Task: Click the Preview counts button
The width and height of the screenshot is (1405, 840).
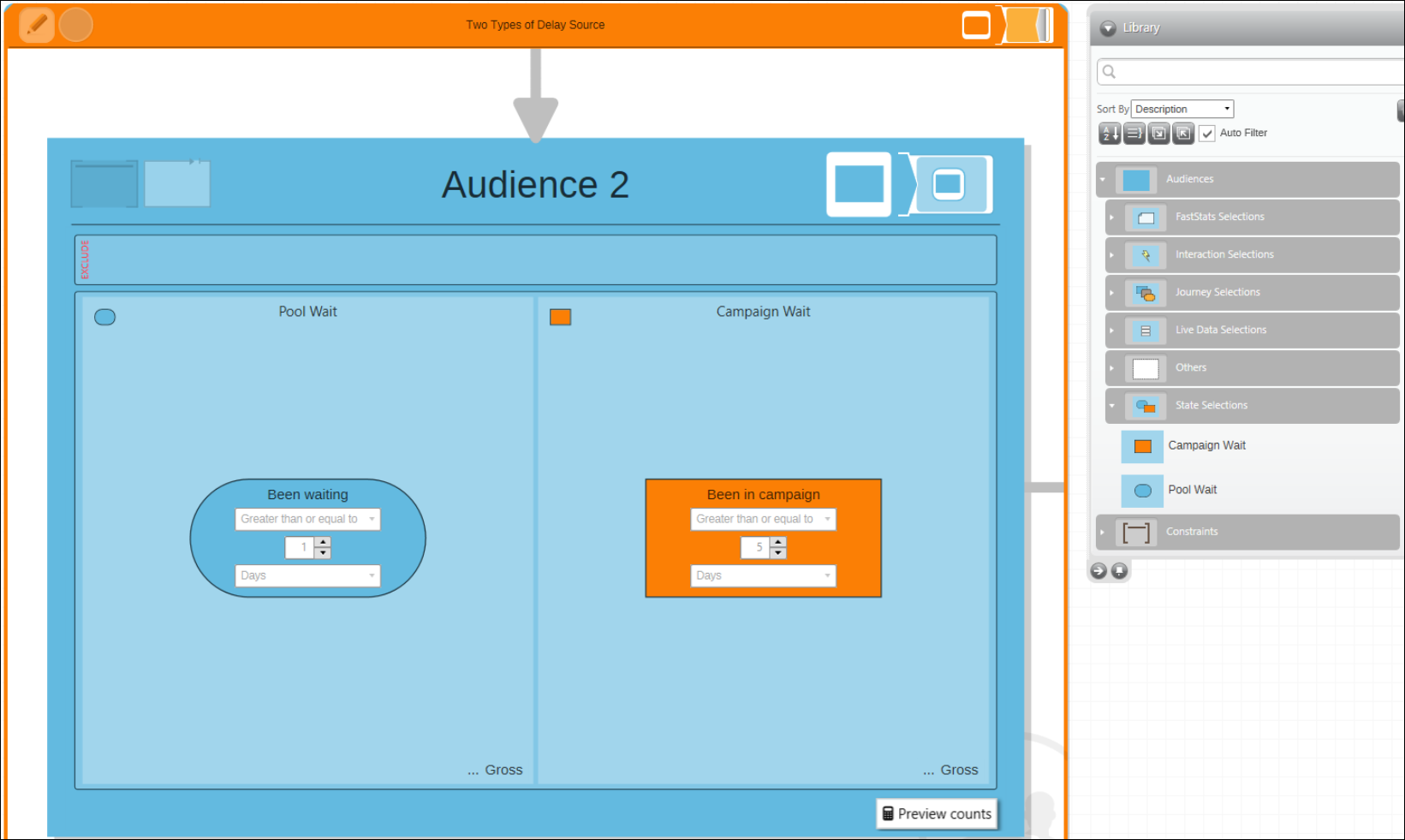Action: click(937, 813)
